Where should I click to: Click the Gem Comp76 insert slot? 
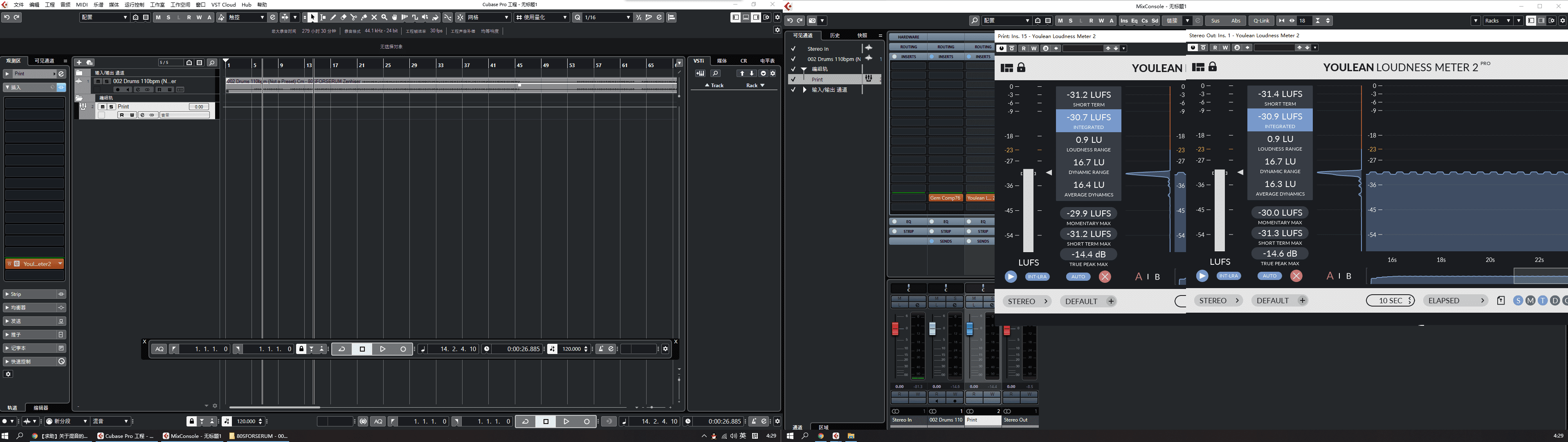click(x=945, y=198)
